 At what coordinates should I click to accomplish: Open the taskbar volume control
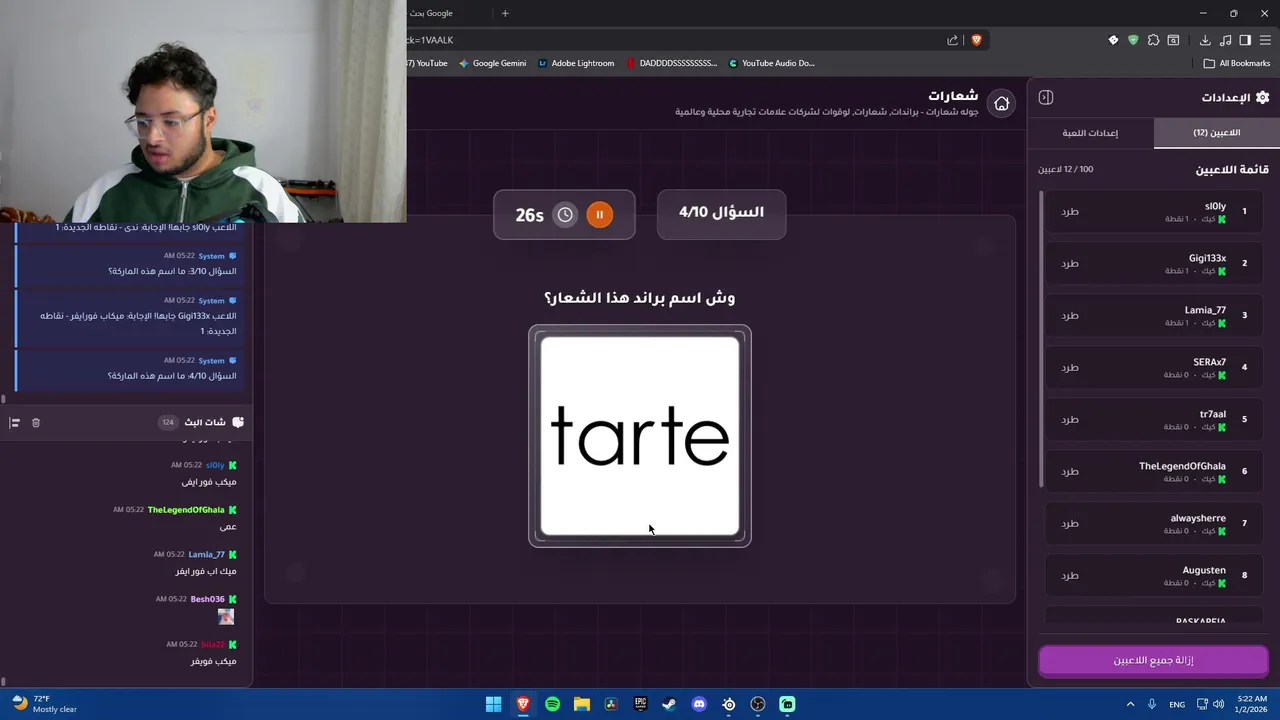click(x=1218, y=704)
